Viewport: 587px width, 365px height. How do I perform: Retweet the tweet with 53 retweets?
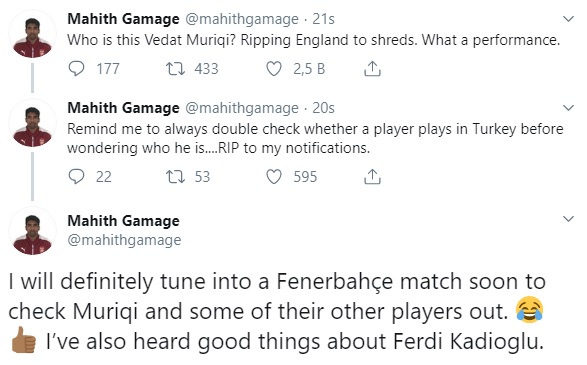tap(175, 177)
